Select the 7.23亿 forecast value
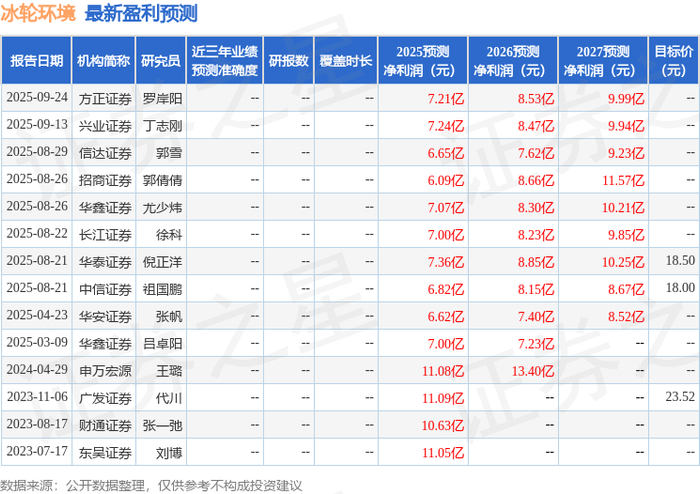Screen dimensions: 700x494 pyautogui.click(x=536, y=344)
